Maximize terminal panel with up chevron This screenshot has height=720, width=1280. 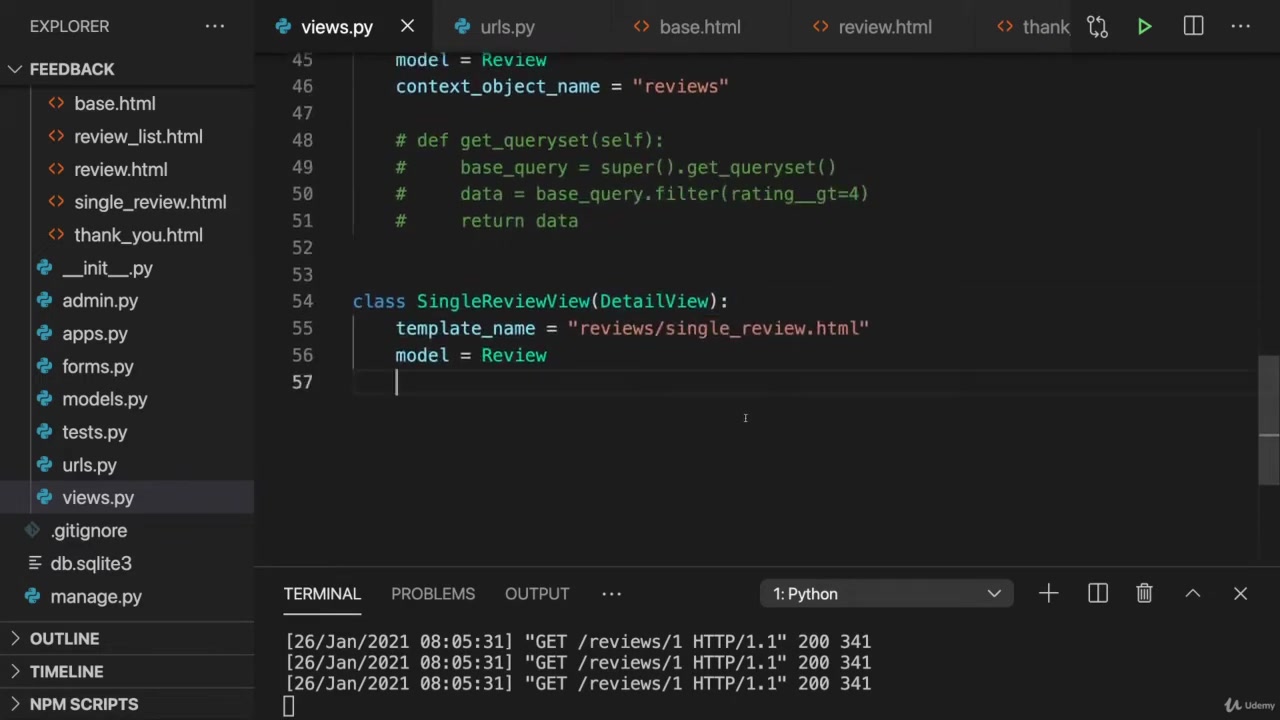[x=1192, y=594]
